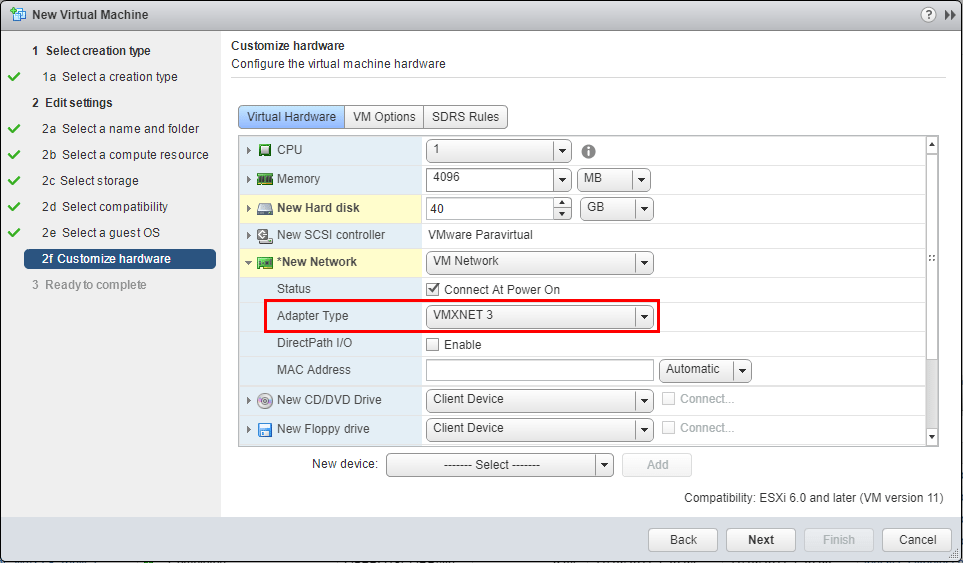
Task: Open the VM Network selection dropdown
Action: 645,263
